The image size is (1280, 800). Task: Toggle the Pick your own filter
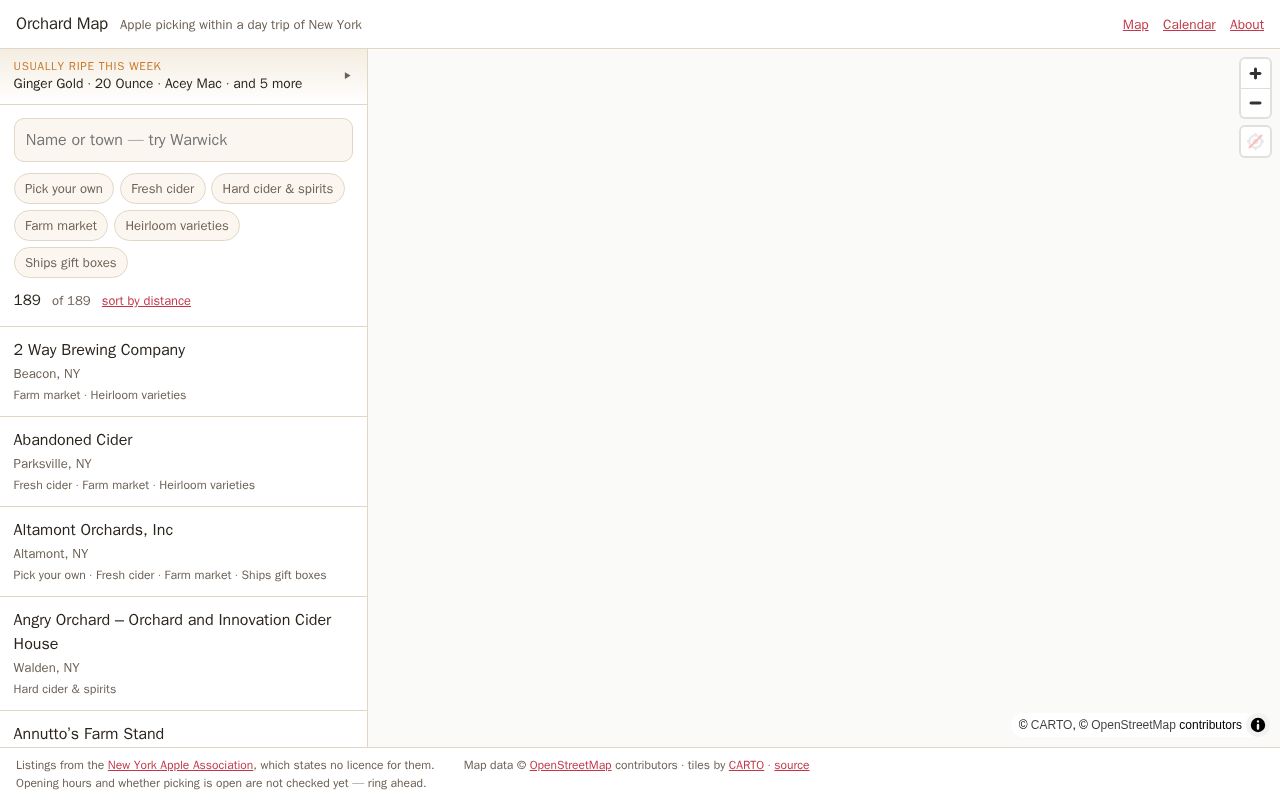(64, 189)
